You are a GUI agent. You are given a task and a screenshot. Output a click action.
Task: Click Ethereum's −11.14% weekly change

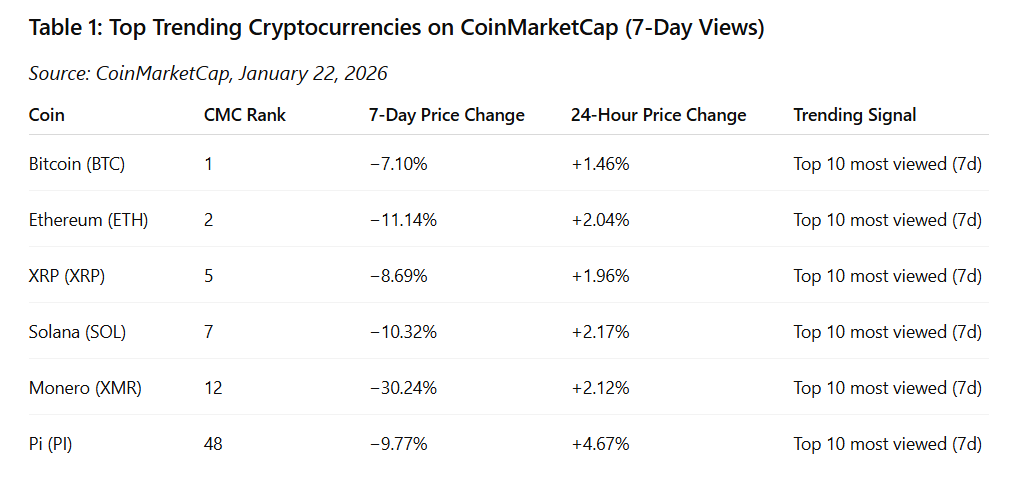(403, 220)
